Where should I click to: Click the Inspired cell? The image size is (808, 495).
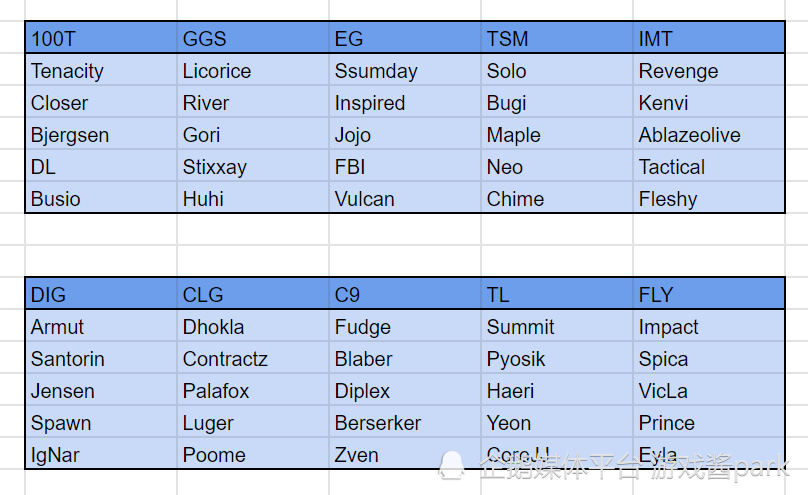point(404,103)
